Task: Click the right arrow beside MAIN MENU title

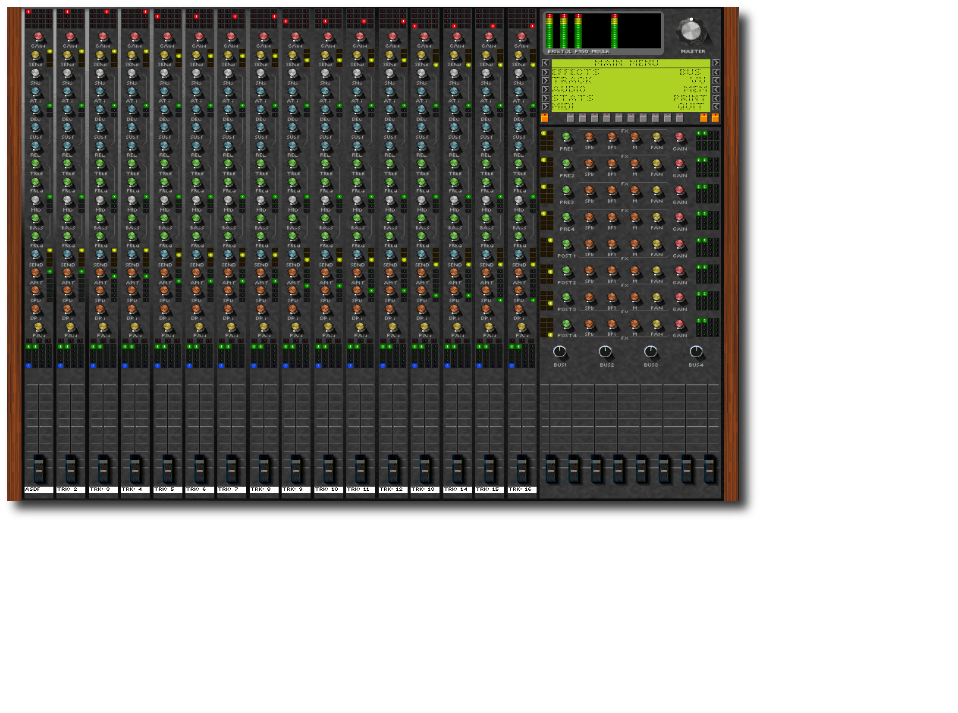Action: click(x=715, y=63)
